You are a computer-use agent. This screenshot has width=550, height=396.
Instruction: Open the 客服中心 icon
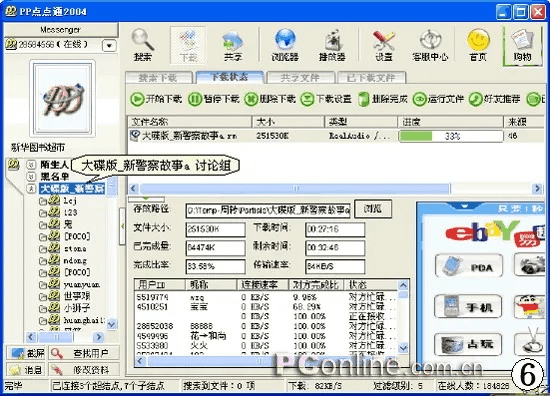[430, 45]
